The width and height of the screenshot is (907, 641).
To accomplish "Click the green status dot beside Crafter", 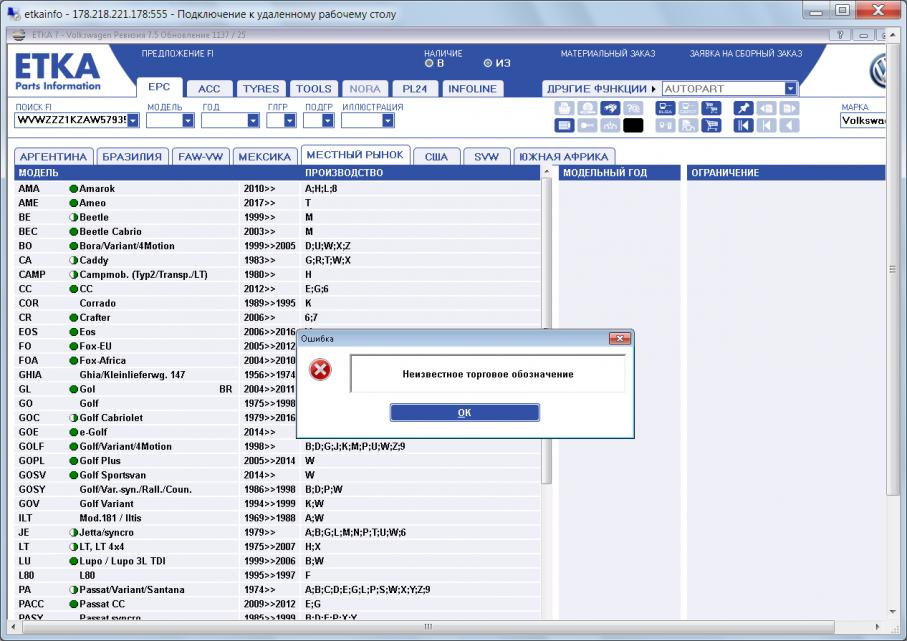I will pyautogui.click(x=73, y=318).
